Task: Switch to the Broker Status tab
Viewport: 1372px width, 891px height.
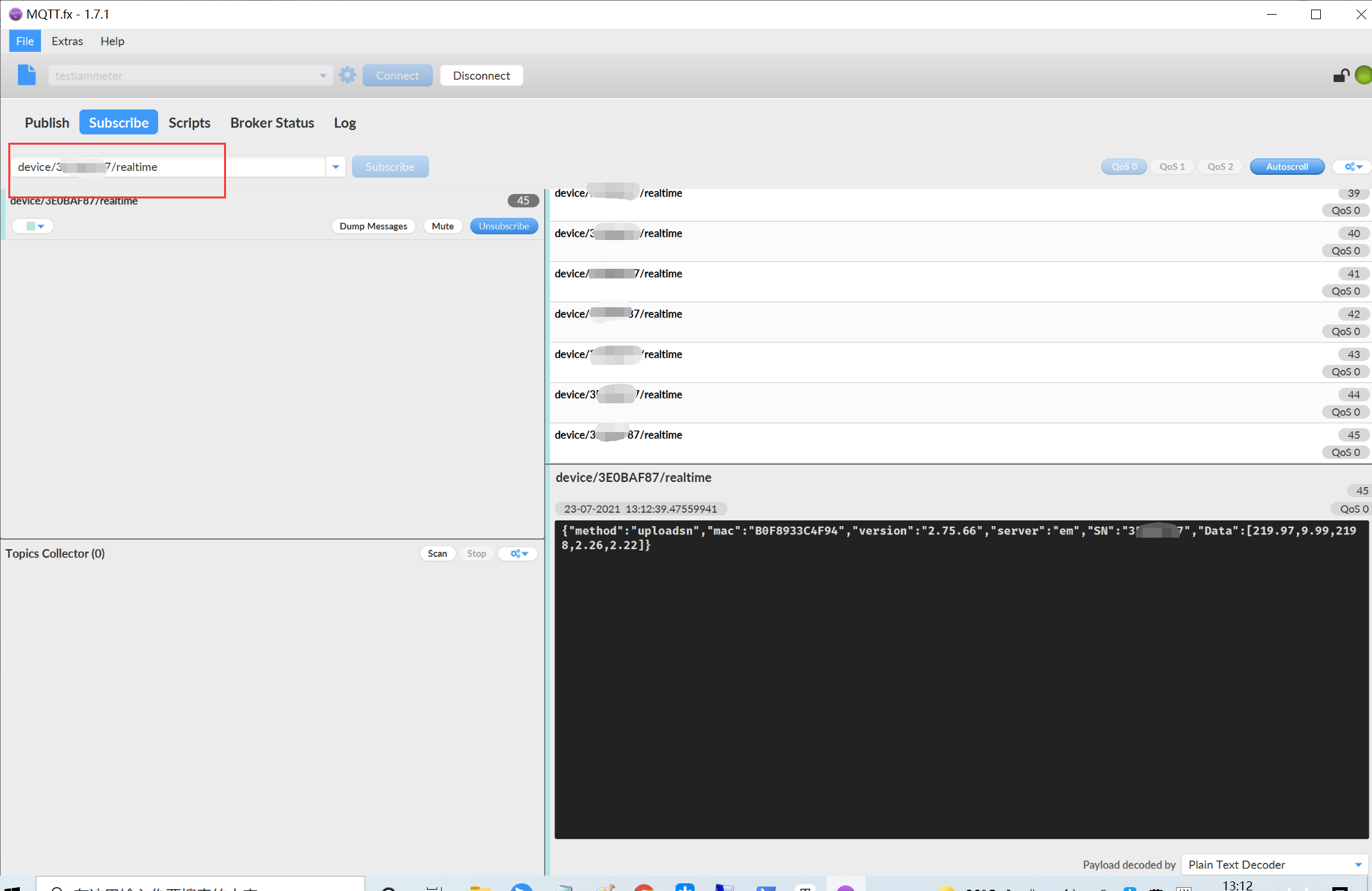Action: point(272,123)
